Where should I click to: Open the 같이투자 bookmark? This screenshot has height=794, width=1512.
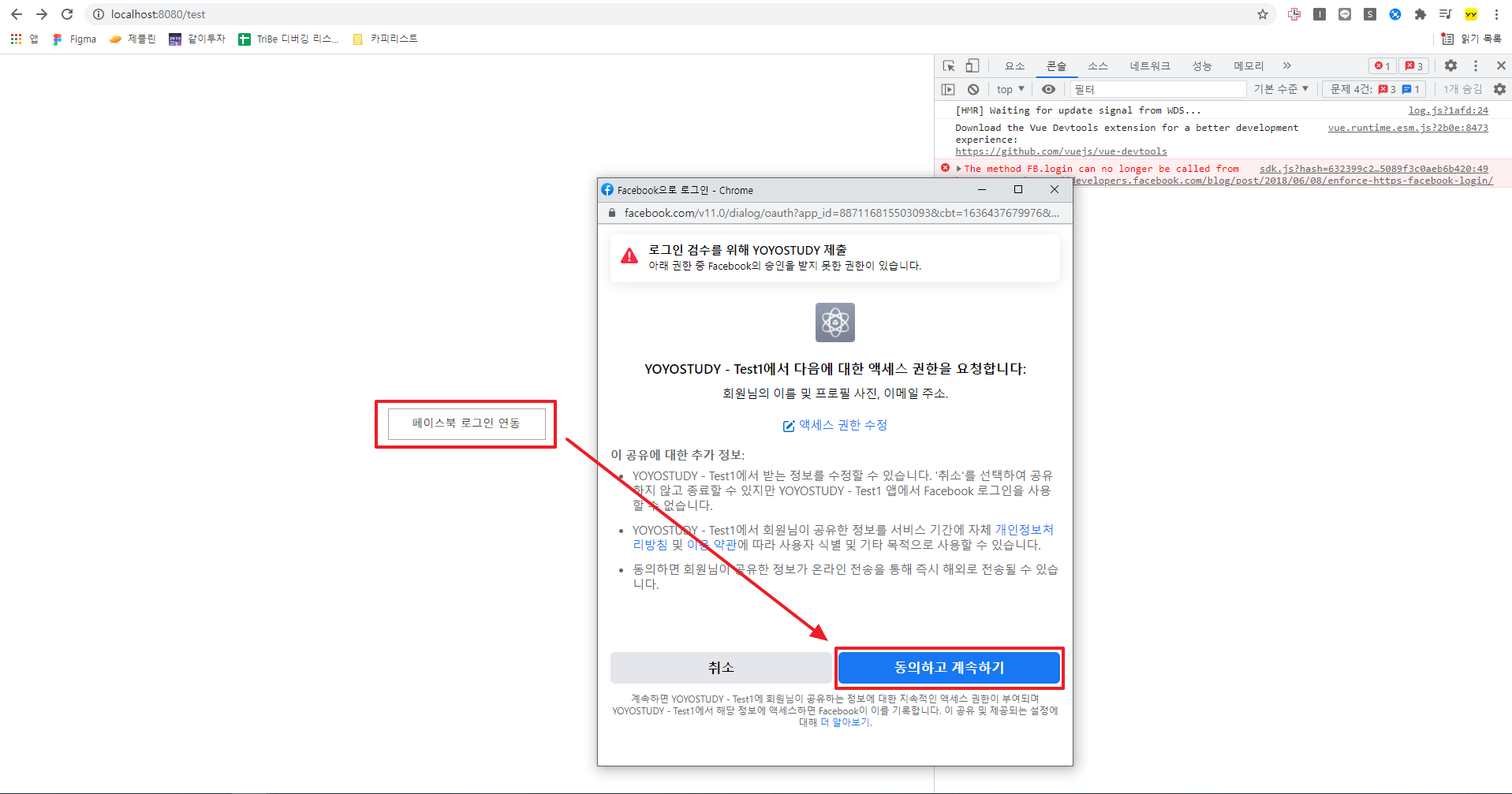(x=197, y=39)
